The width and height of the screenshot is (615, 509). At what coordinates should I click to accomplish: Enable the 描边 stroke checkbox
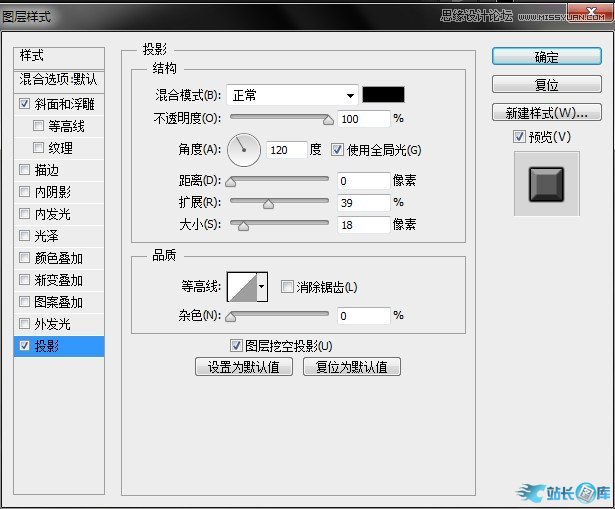point(24,170)
